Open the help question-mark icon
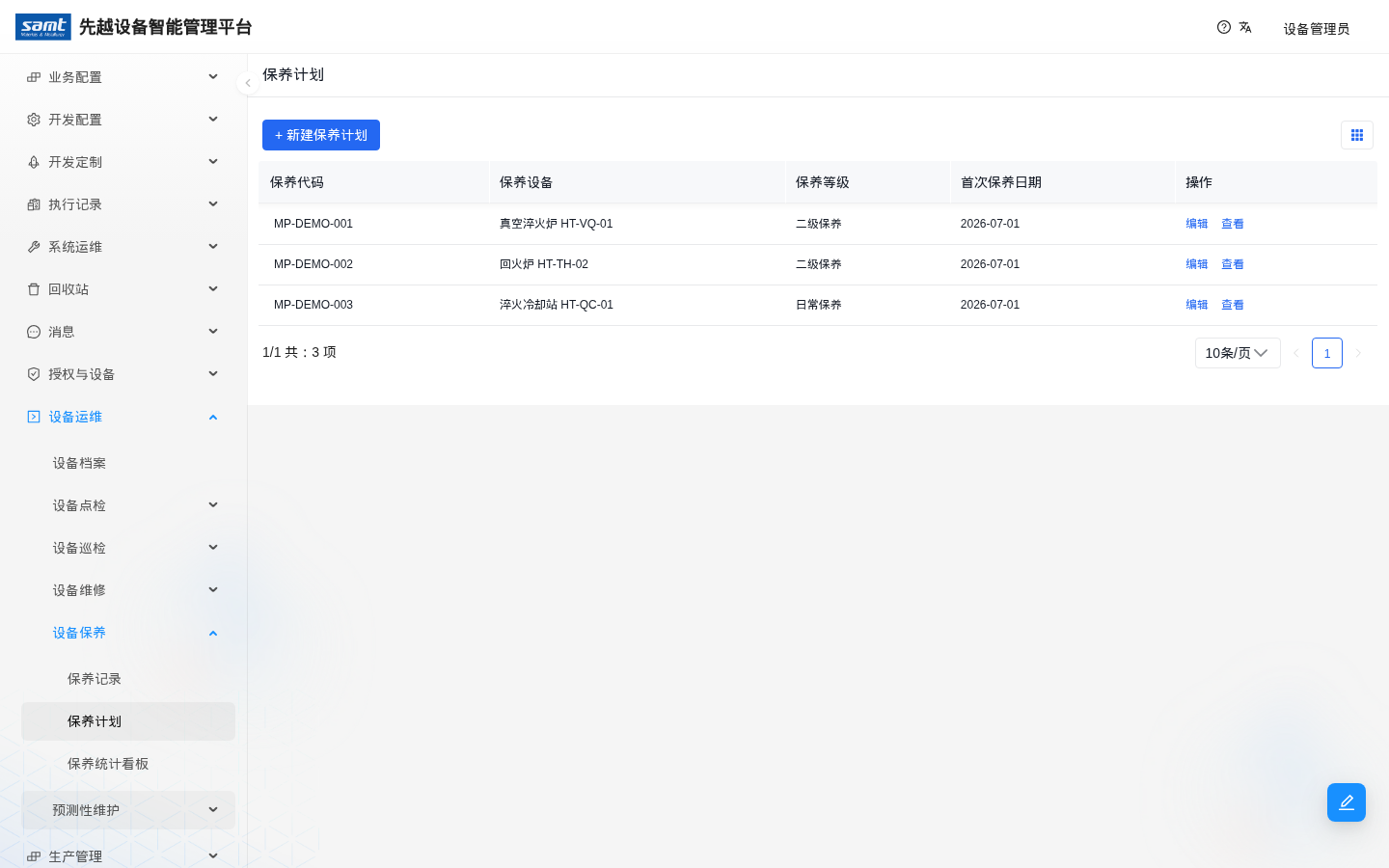Image resolution: width=1389 pixels, height=868 pixels. click(1224, 27)
